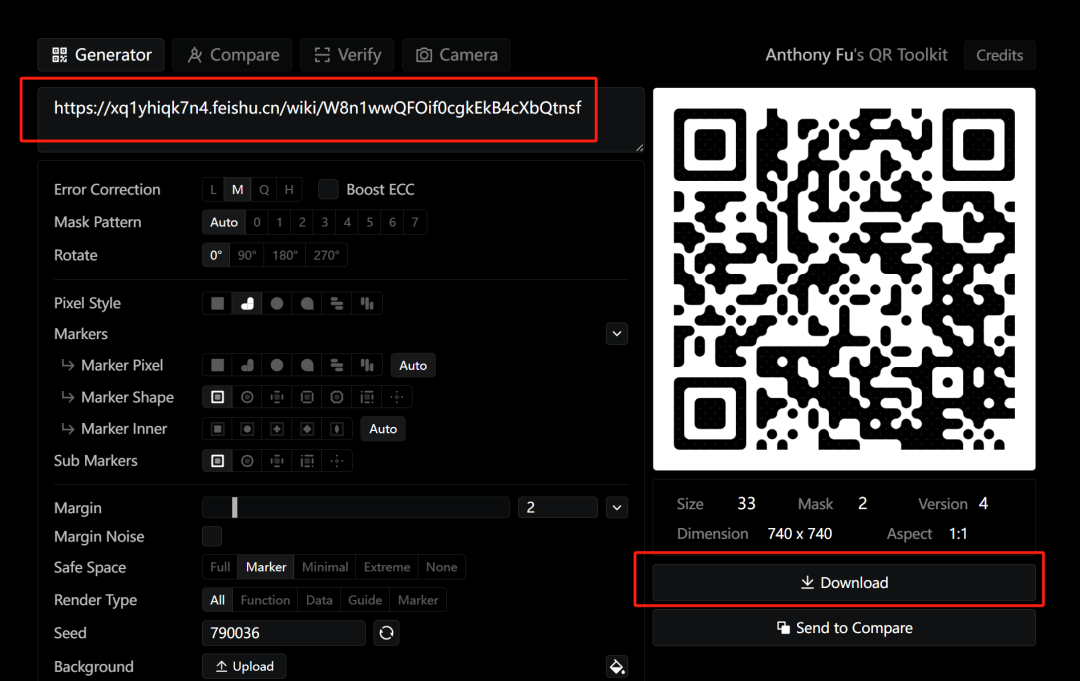
Task: Rotate the QR code by 90°
Action: pyautogui.click(x=247, y=255)
